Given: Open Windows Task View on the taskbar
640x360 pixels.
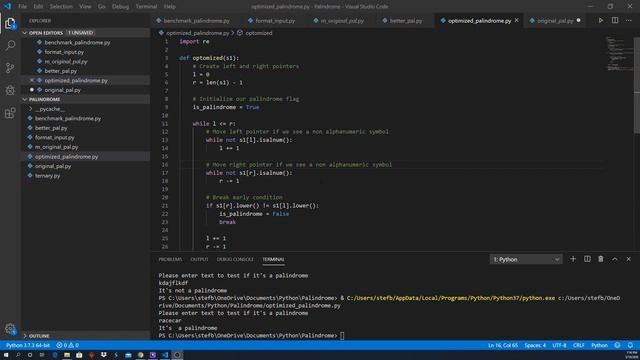Looking at the screenshot, I should (42, 355).
